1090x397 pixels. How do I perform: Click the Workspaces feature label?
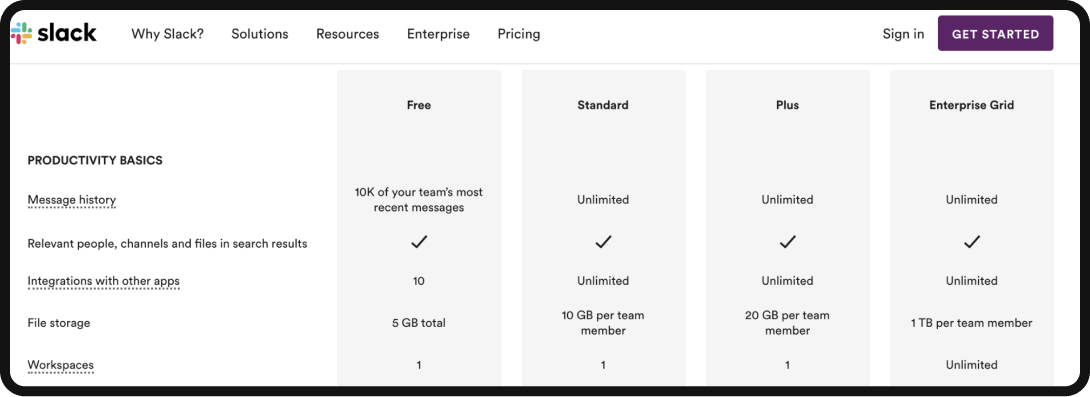pos(60,365)
